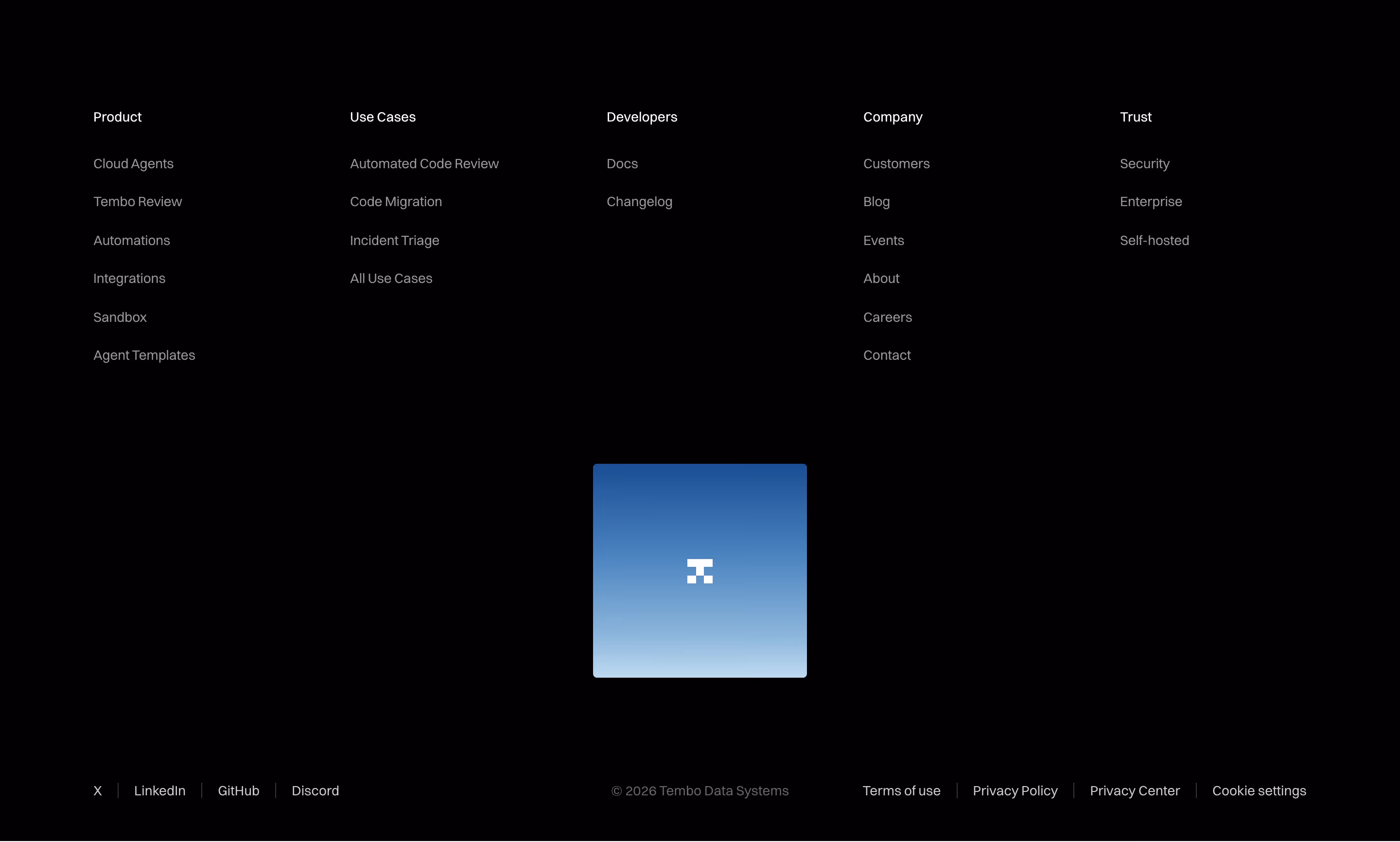Open Cookie settings
This screenshot has width=1400, height=842.
(1259, 790)
